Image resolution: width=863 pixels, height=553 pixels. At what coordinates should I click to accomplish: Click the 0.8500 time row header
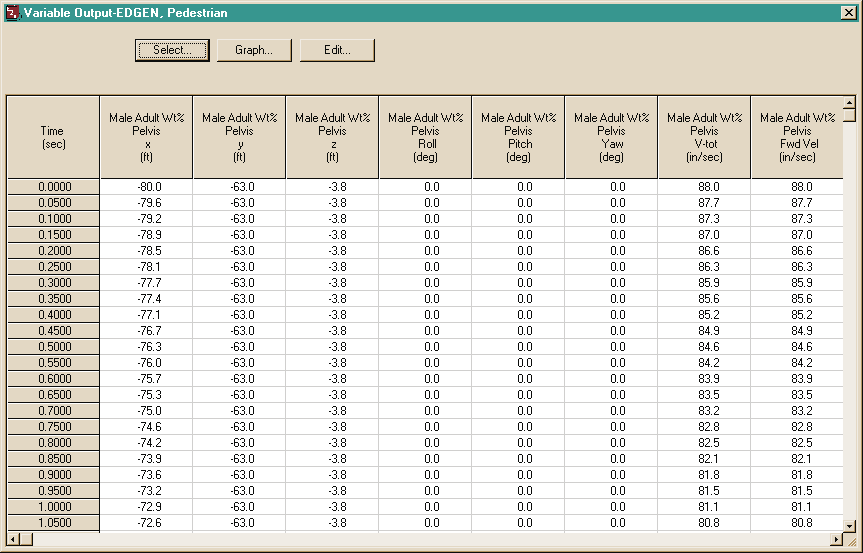[53, 458]
